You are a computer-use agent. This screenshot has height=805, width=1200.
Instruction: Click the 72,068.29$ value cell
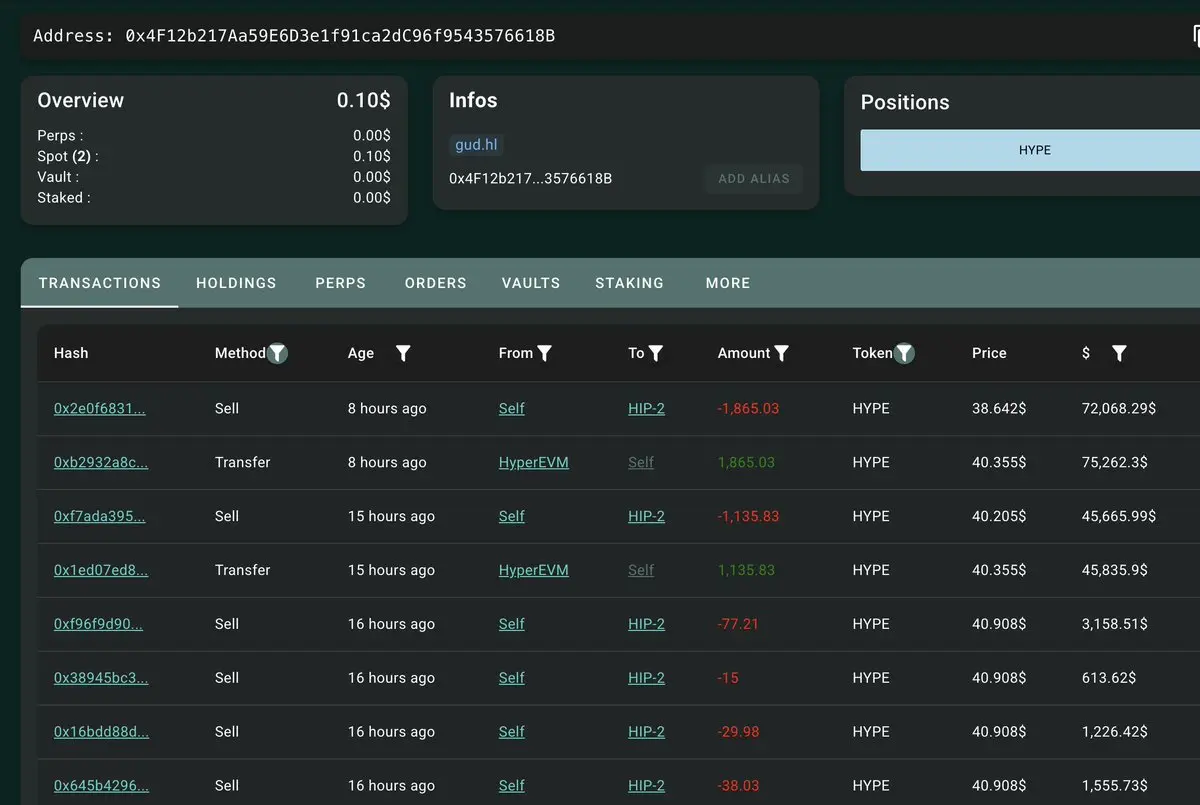(x=1119, y=408)
